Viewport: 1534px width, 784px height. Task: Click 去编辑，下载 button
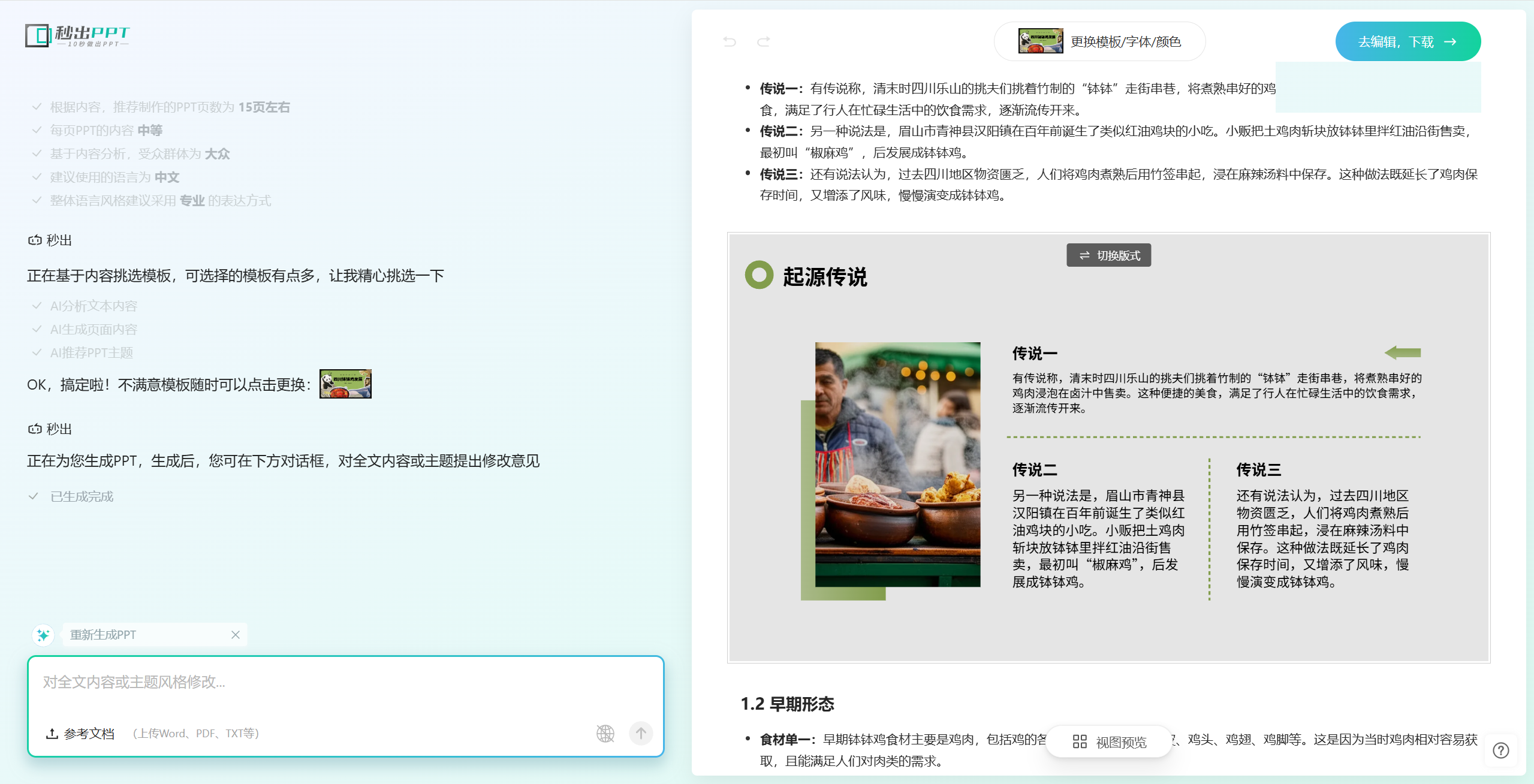(x=1408, y=41)
